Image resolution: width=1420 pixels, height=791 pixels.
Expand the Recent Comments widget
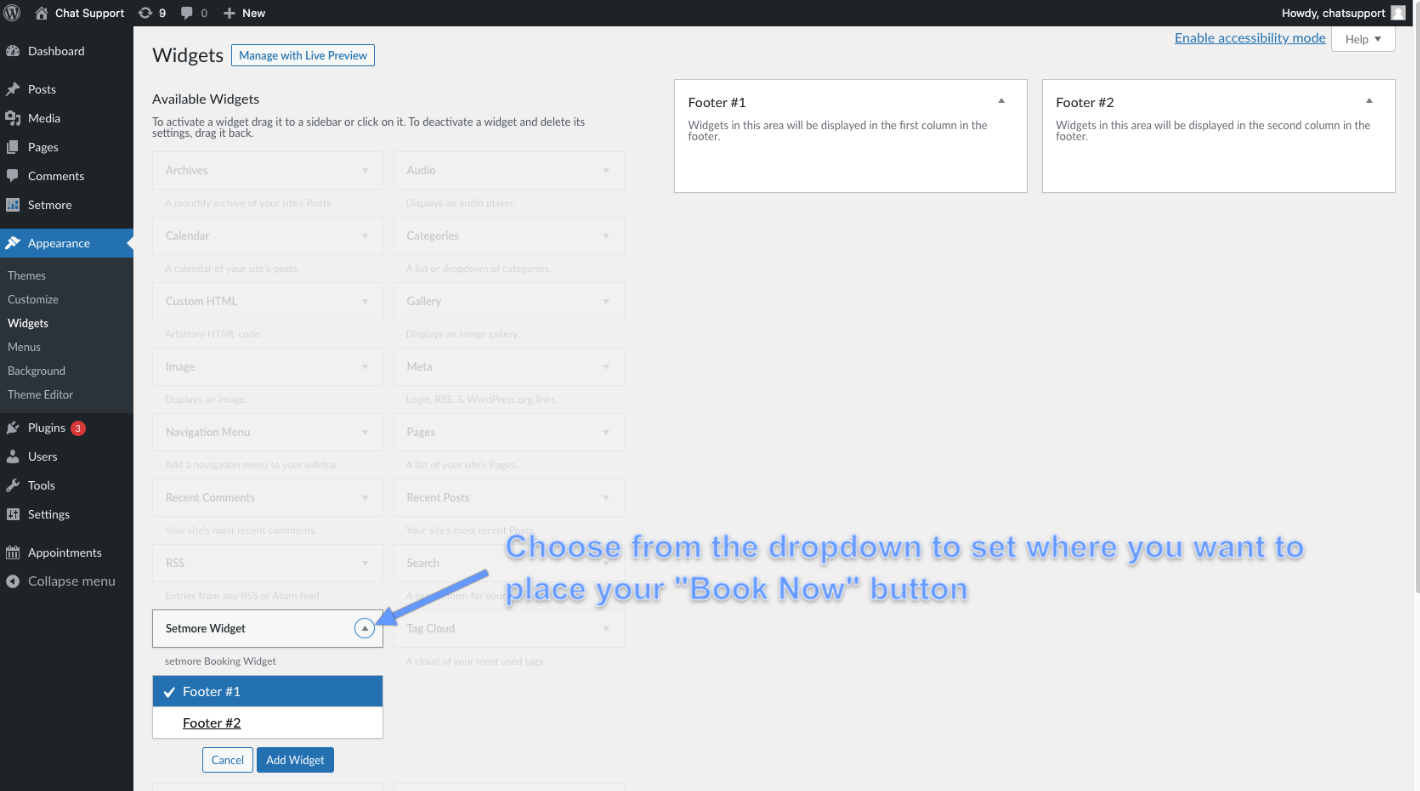tap(365, 498)
